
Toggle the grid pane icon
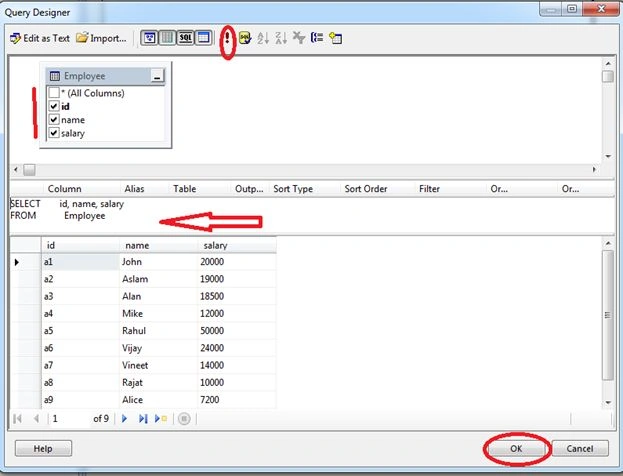click(x=167, y=38)
